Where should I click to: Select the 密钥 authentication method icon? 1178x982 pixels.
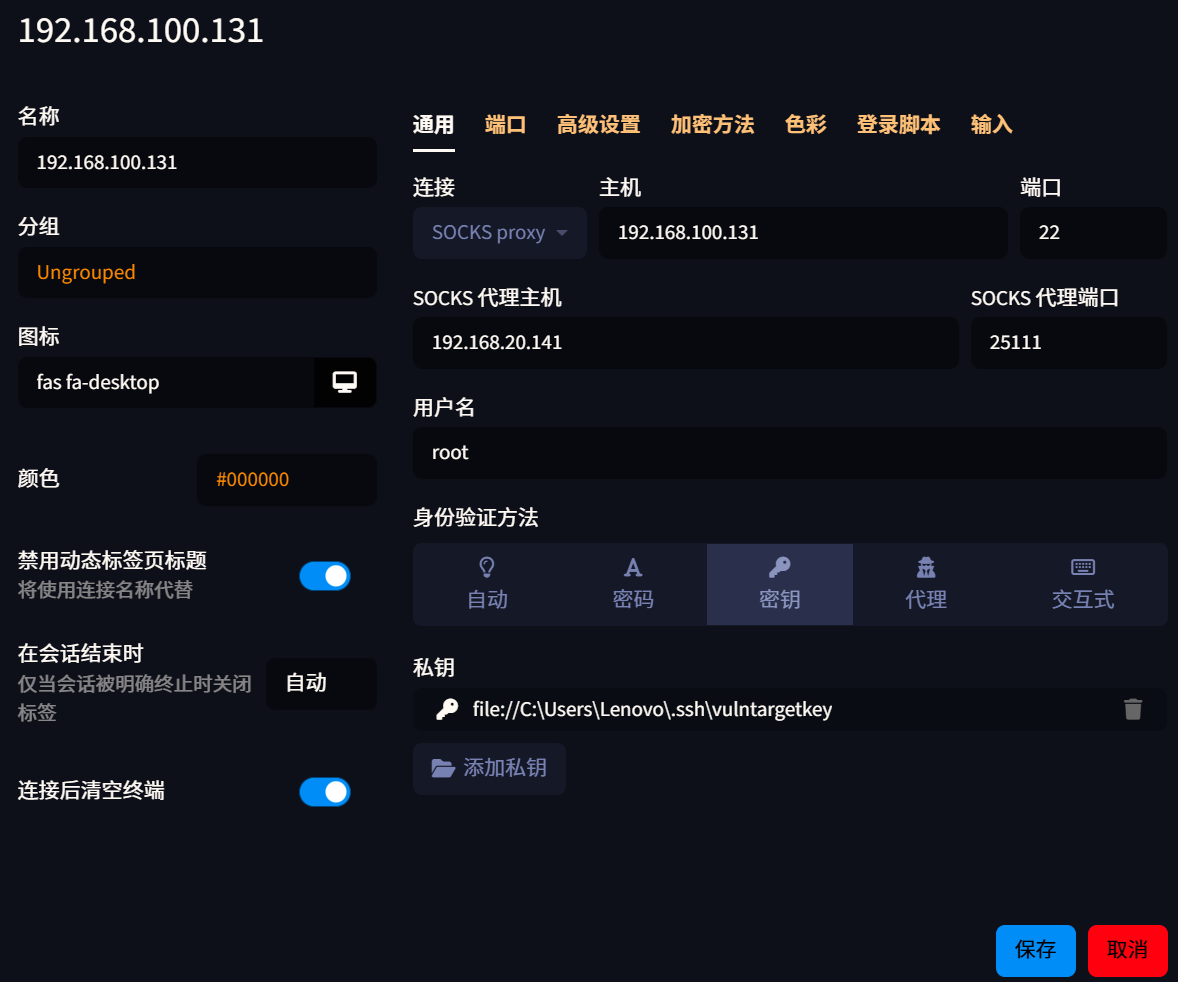tap(779, 568)
